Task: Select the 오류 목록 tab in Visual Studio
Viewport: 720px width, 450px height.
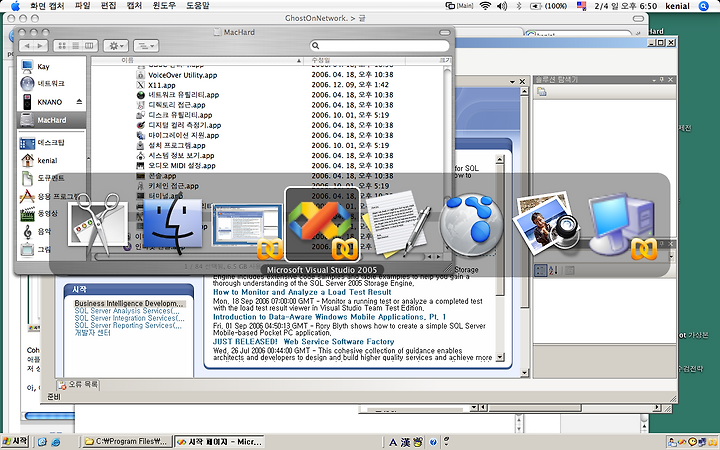Action: (78, 385)
